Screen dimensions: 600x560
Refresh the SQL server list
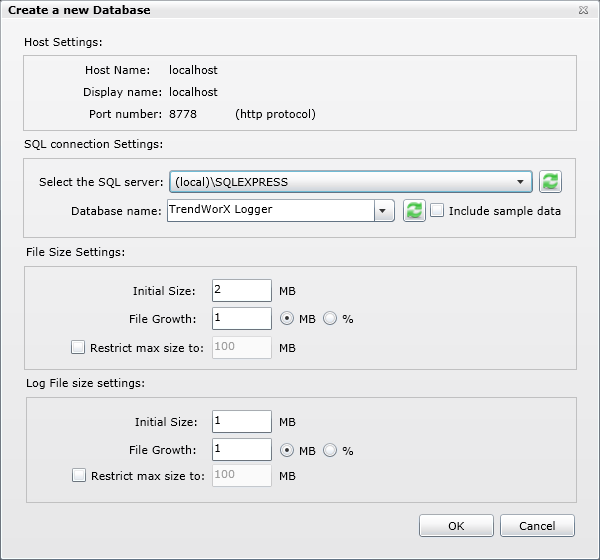(x=550, y=182)
